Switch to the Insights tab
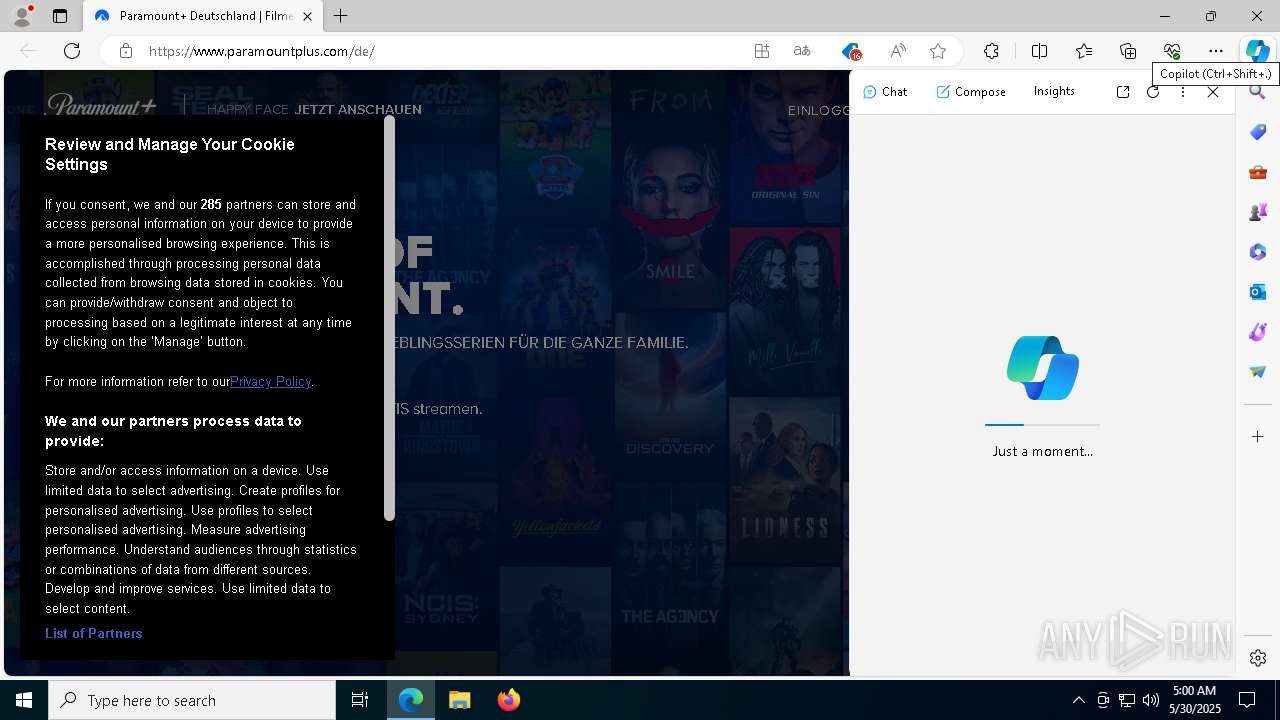This screenshot has height=720, width=1280. (1054, 91)
